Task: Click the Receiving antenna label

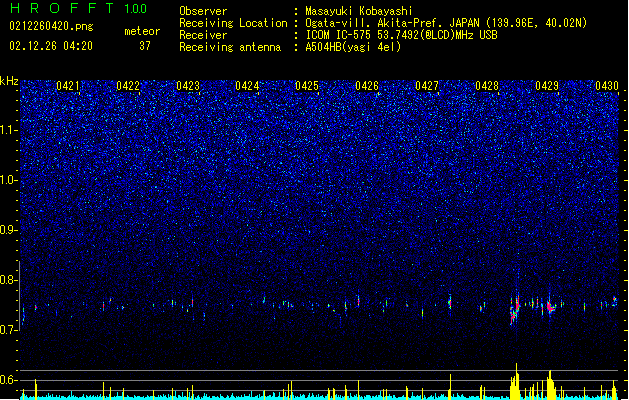Action: (x=230, y=47)
